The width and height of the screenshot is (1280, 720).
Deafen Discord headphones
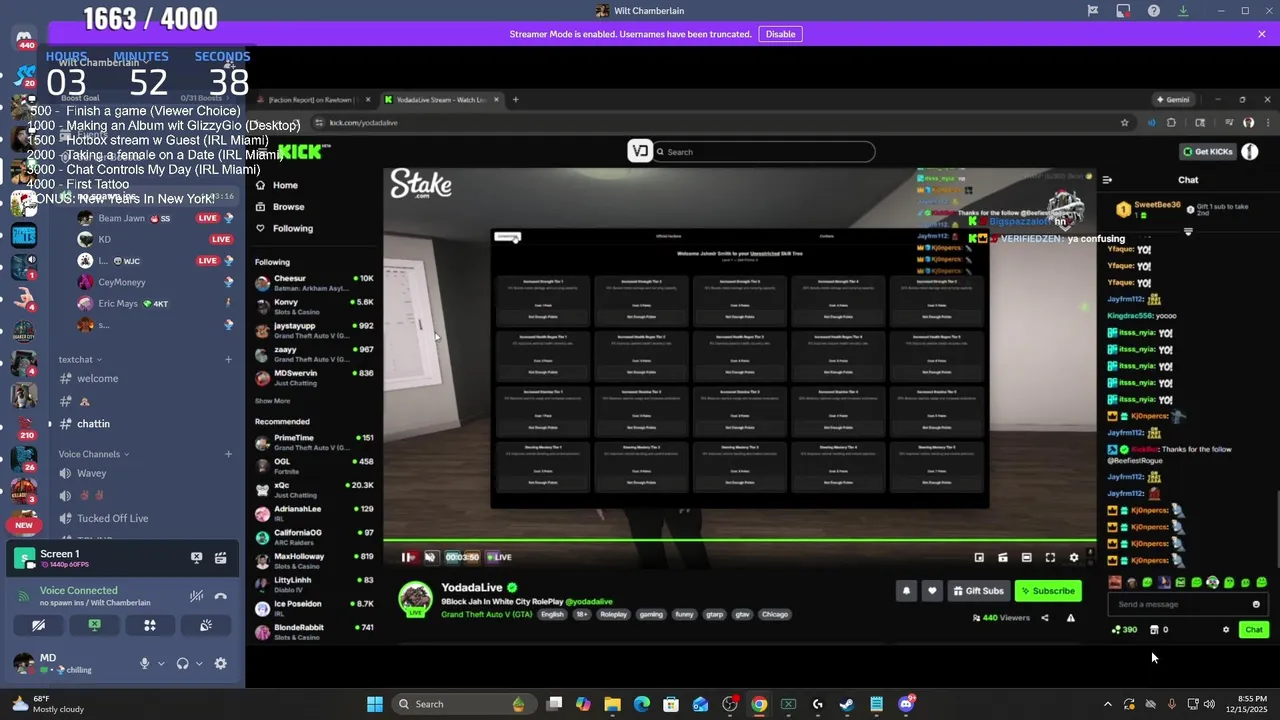coord(183,663)
